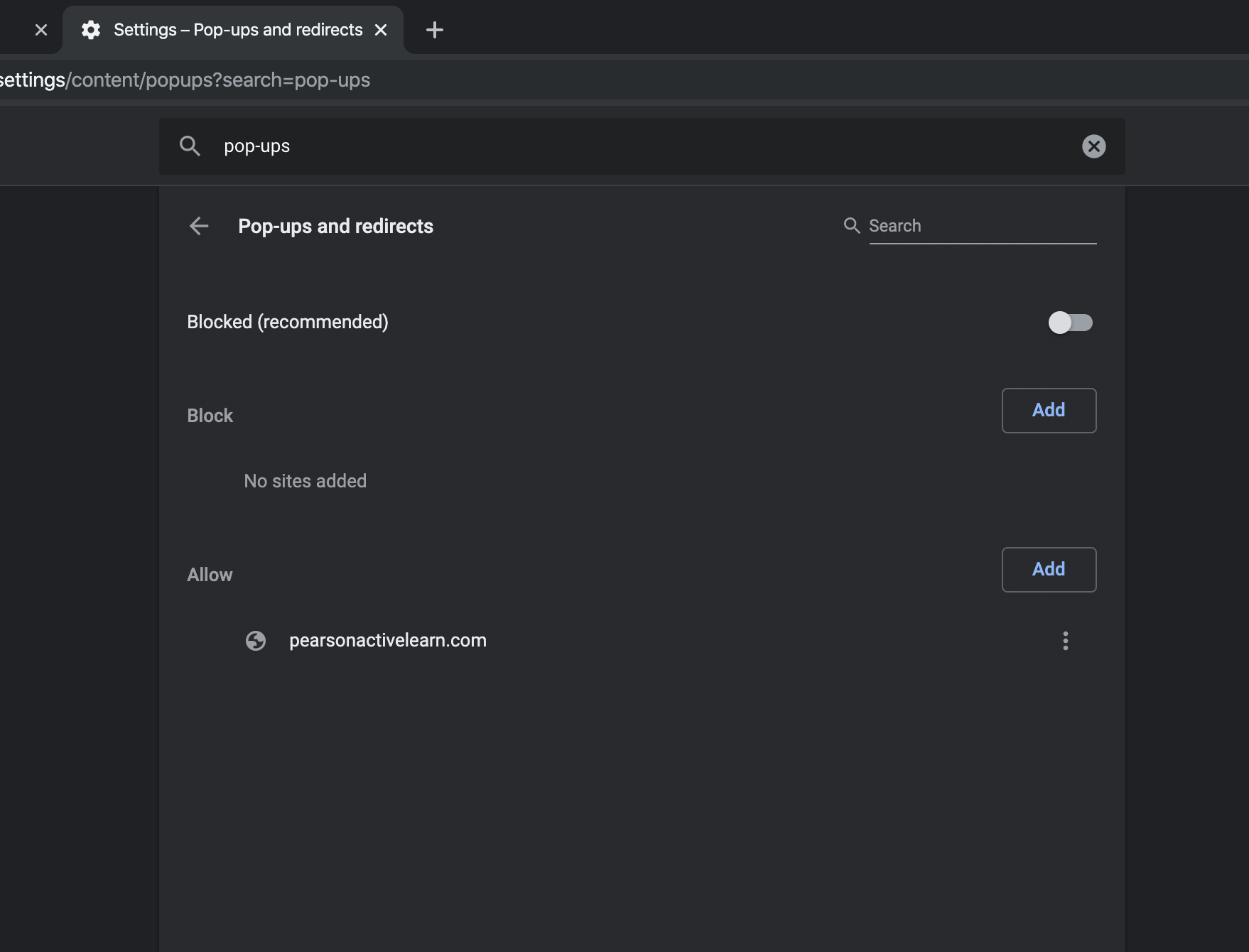Open a new tab with plus icon
1249x952 pixels.
click(434, 30)
